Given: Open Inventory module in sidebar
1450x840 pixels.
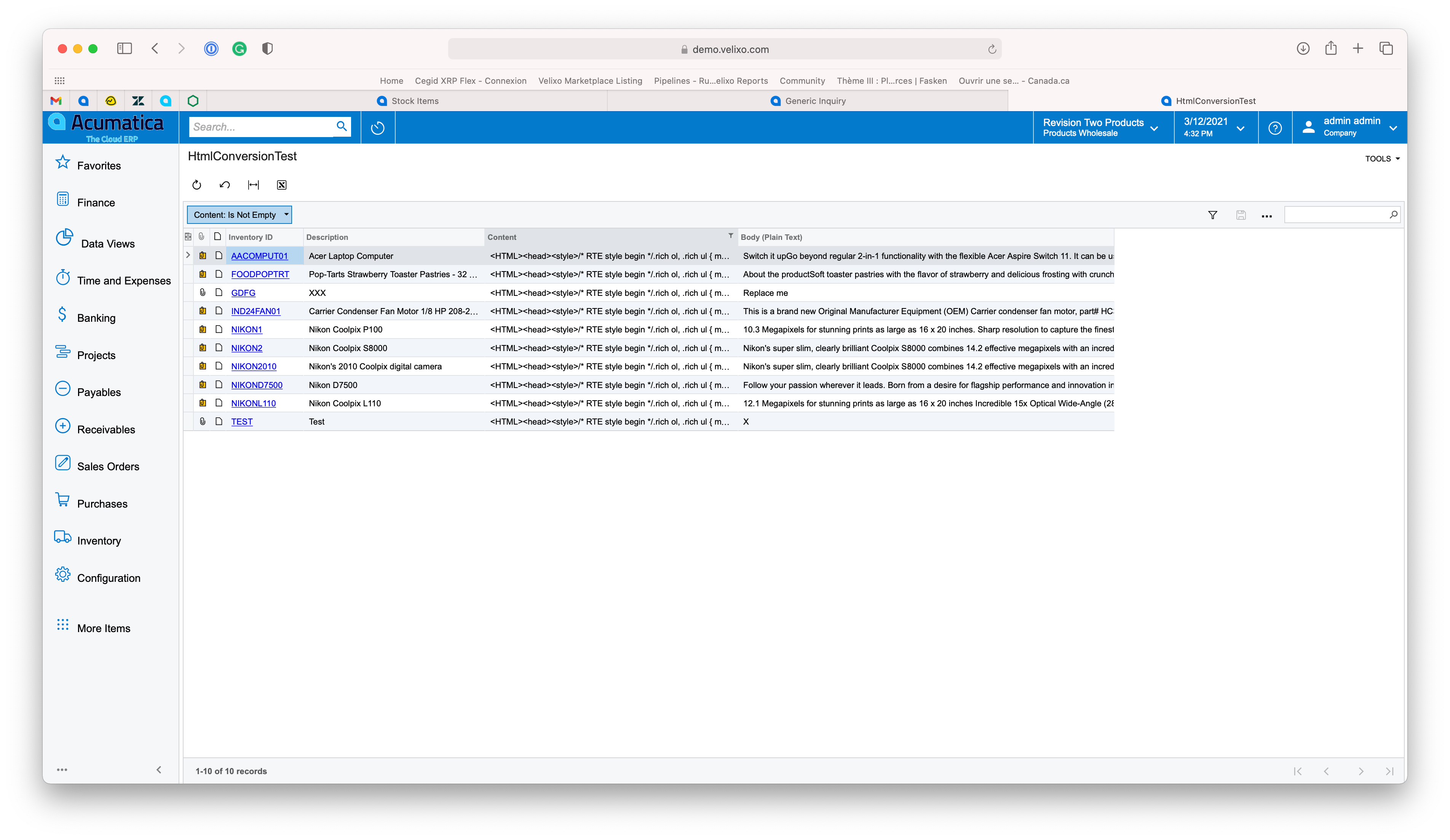Looking at the screenshot, I should (x=99, y=540).
